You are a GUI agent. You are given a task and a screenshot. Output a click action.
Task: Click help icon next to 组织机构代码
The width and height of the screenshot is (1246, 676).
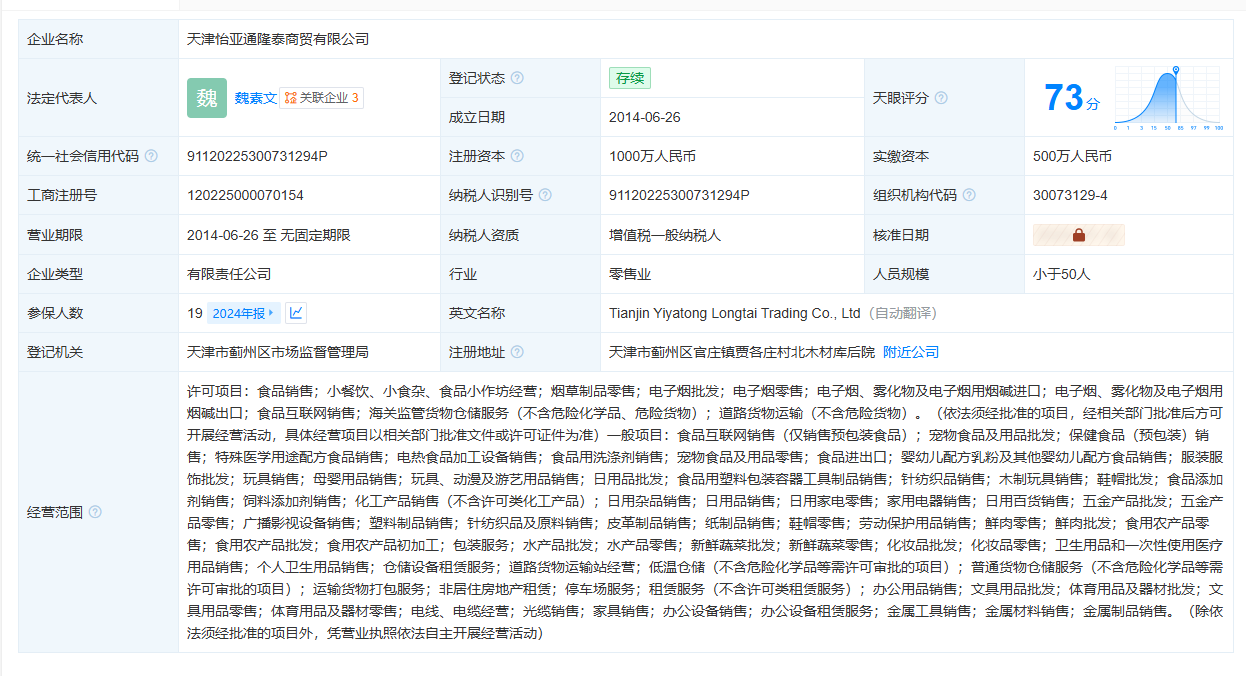tap(969, 195)
